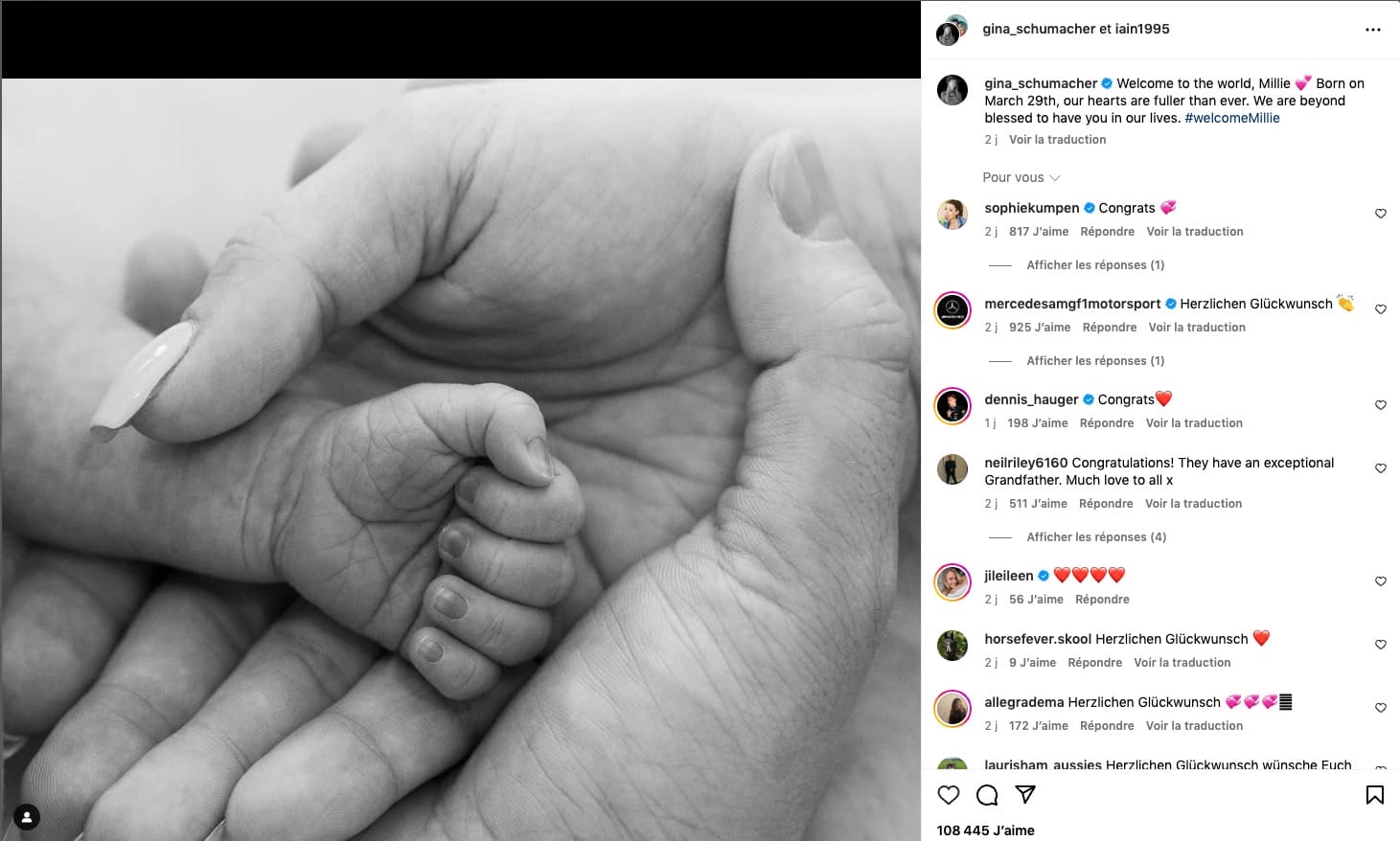Screen dimensions: 1400x841
Task: Expand replies under neilriley6160's comment (4)
Action: point(1096,537)
